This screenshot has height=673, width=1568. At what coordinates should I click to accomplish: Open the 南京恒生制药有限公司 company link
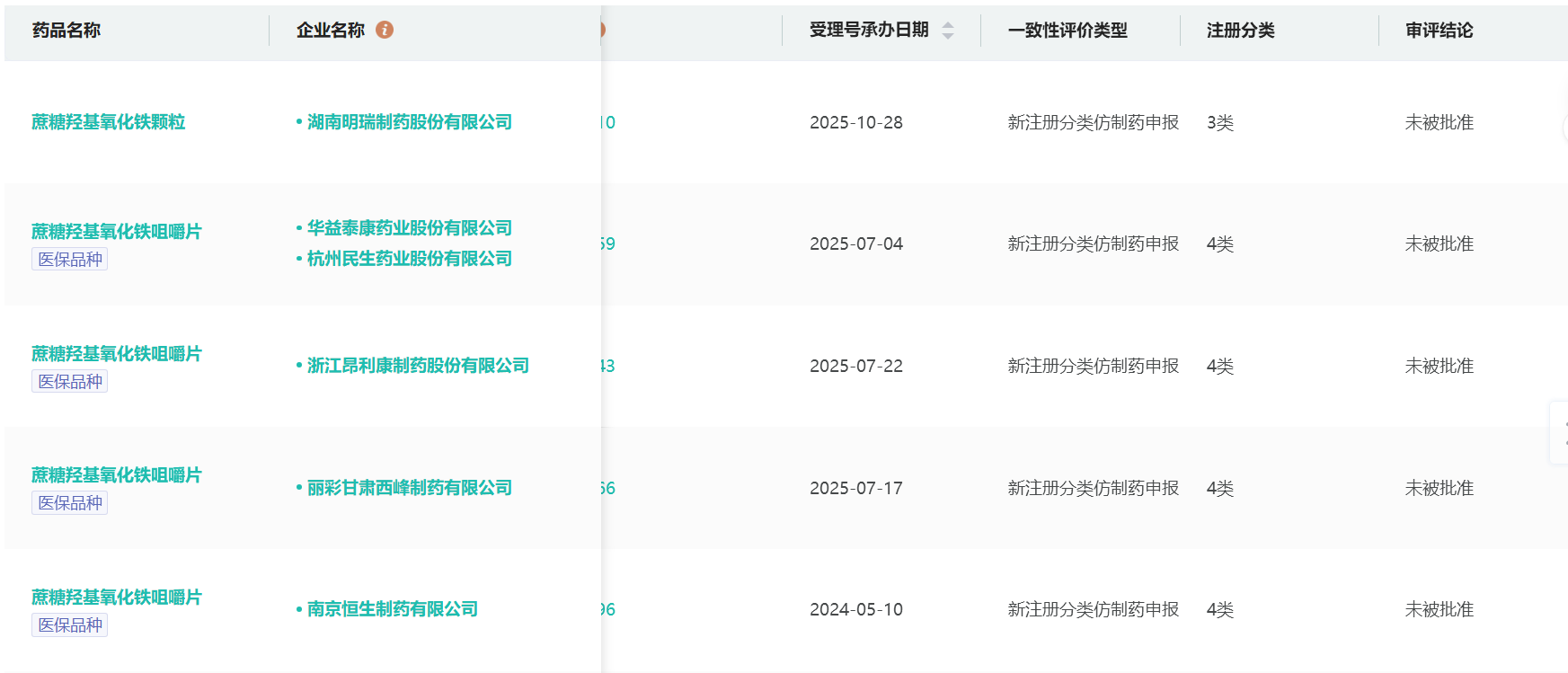click(393, 609)
